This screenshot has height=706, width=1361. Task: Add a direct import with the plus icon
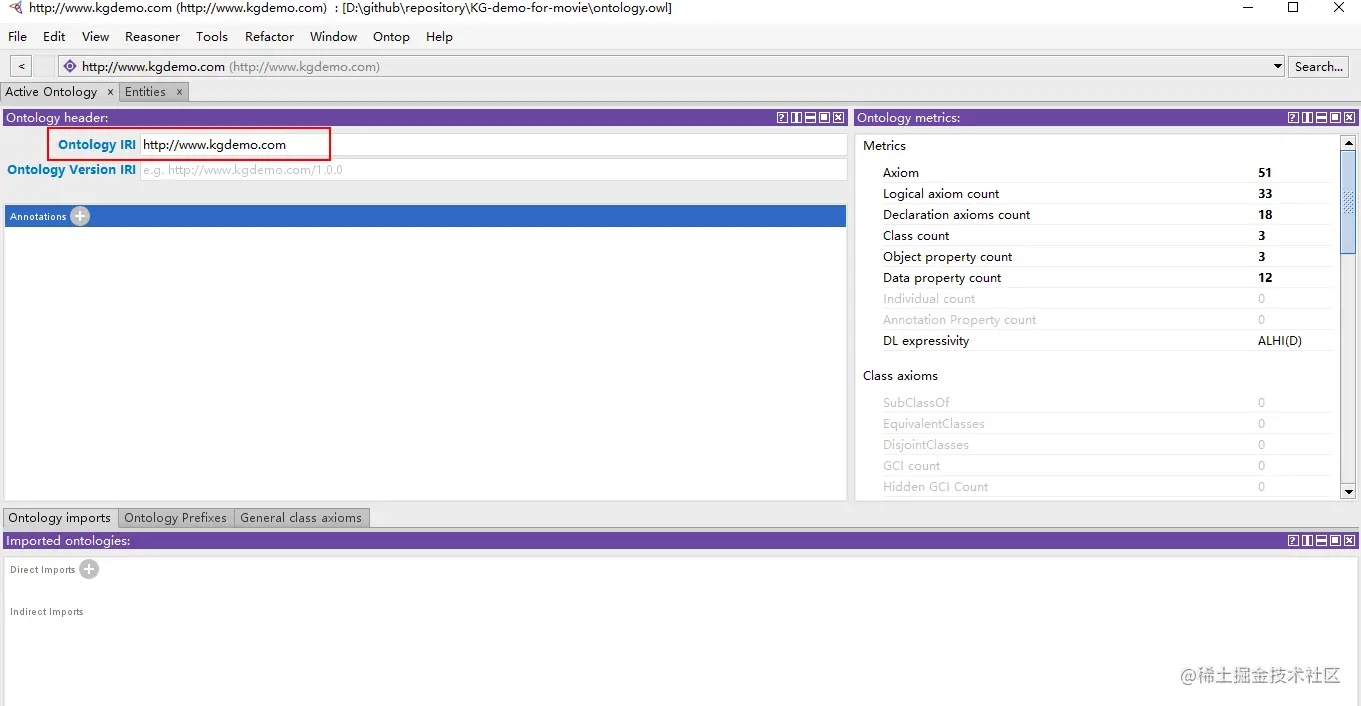click(x=89, y=569)
